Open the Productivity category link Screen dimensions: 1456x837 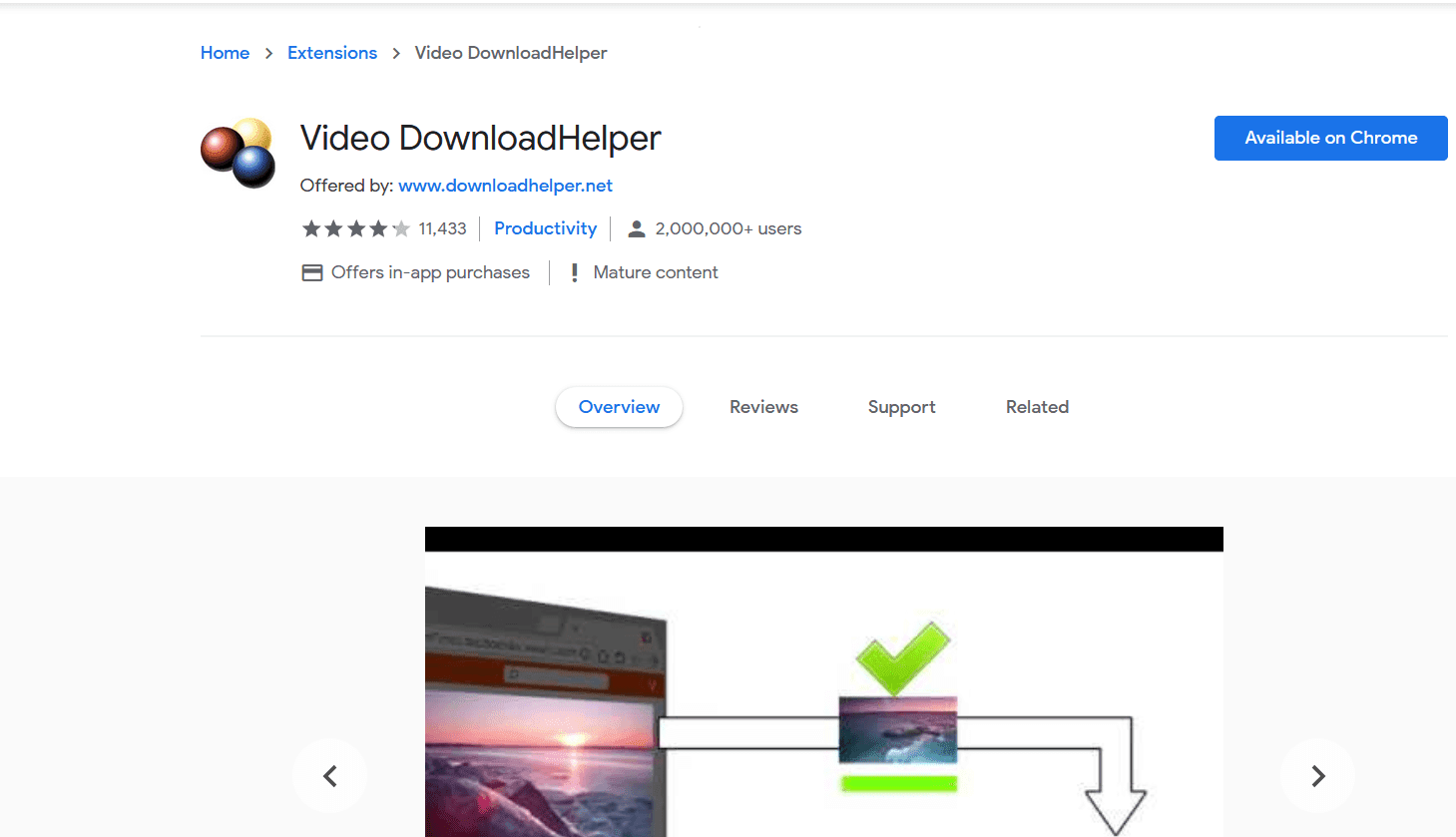[x=545, y=228]
